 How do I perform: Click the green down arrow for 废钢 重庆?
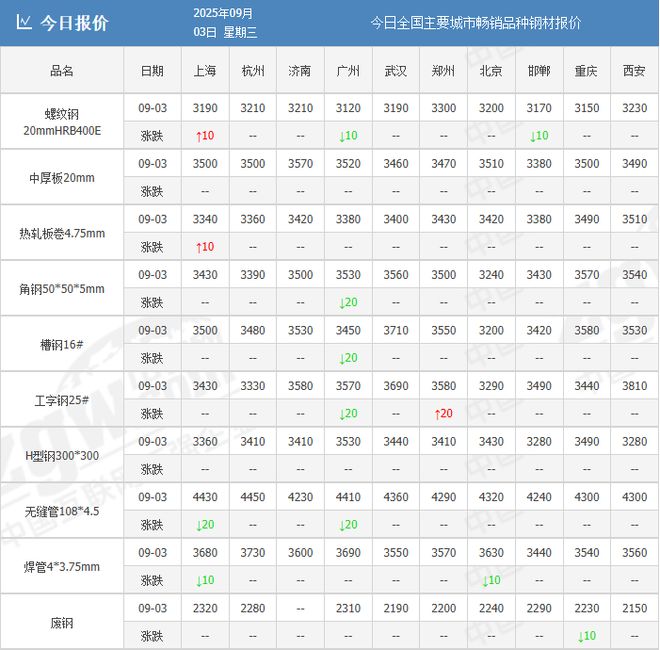[x=580, y=636]
